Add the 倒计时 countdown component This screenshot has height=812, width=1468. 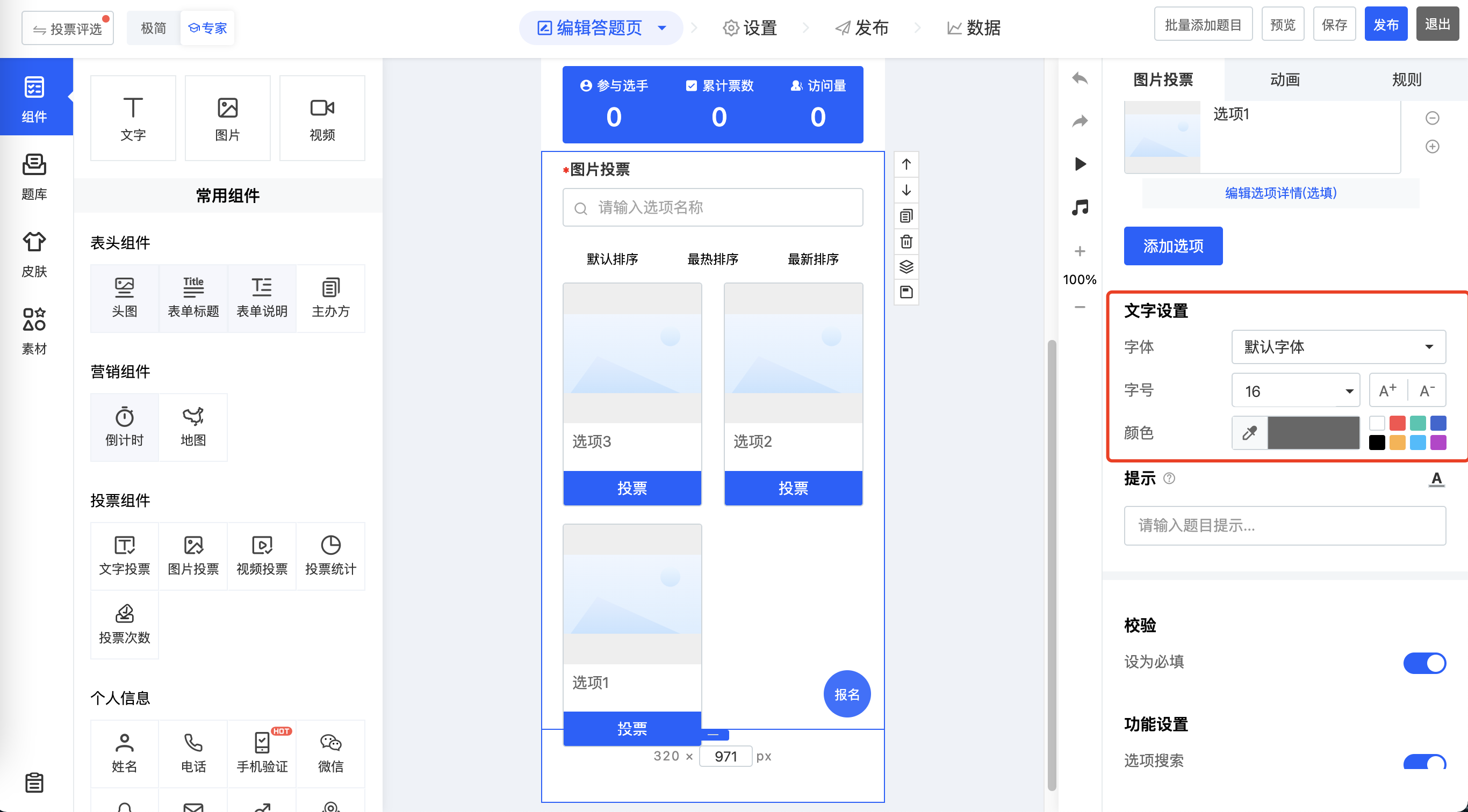[x=124, y=427]
